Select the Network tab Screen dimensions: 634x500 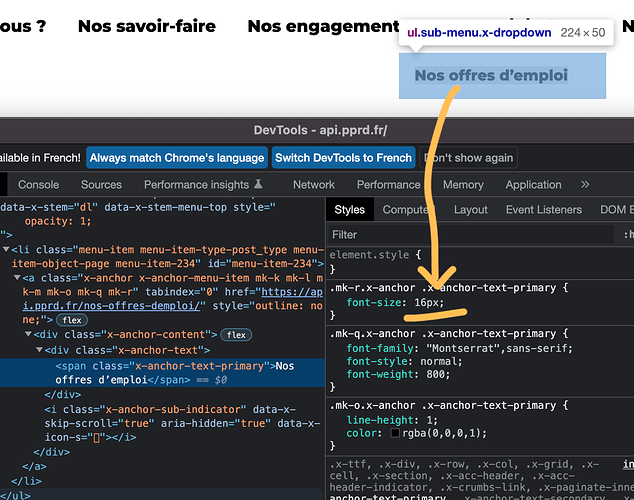pyautogui.click(x=314, y=185)
